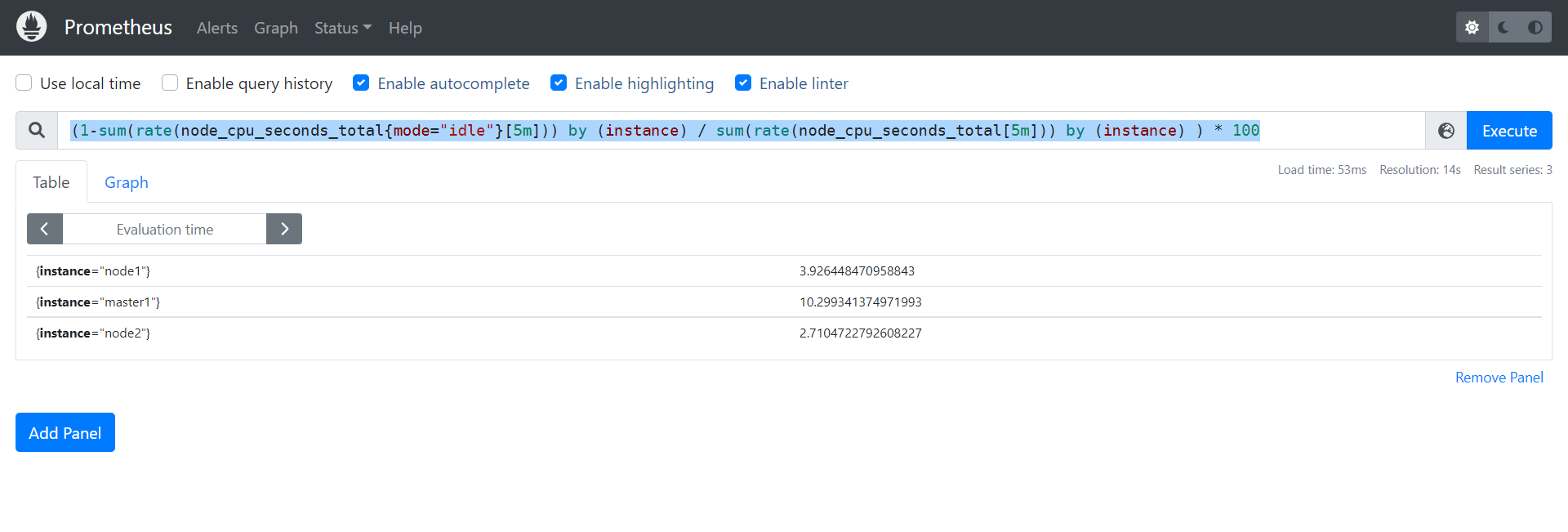Viewport: 1568px width, 532px height.
Task: Select the Table tab
Action: [51, 182]
